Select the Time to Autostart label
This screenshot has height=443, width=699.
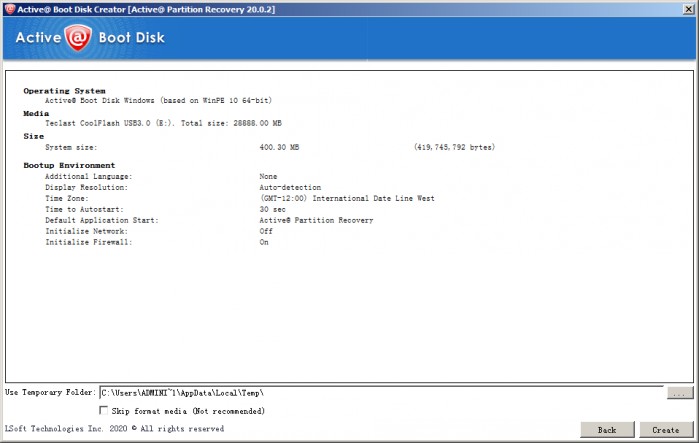(84, 209)
